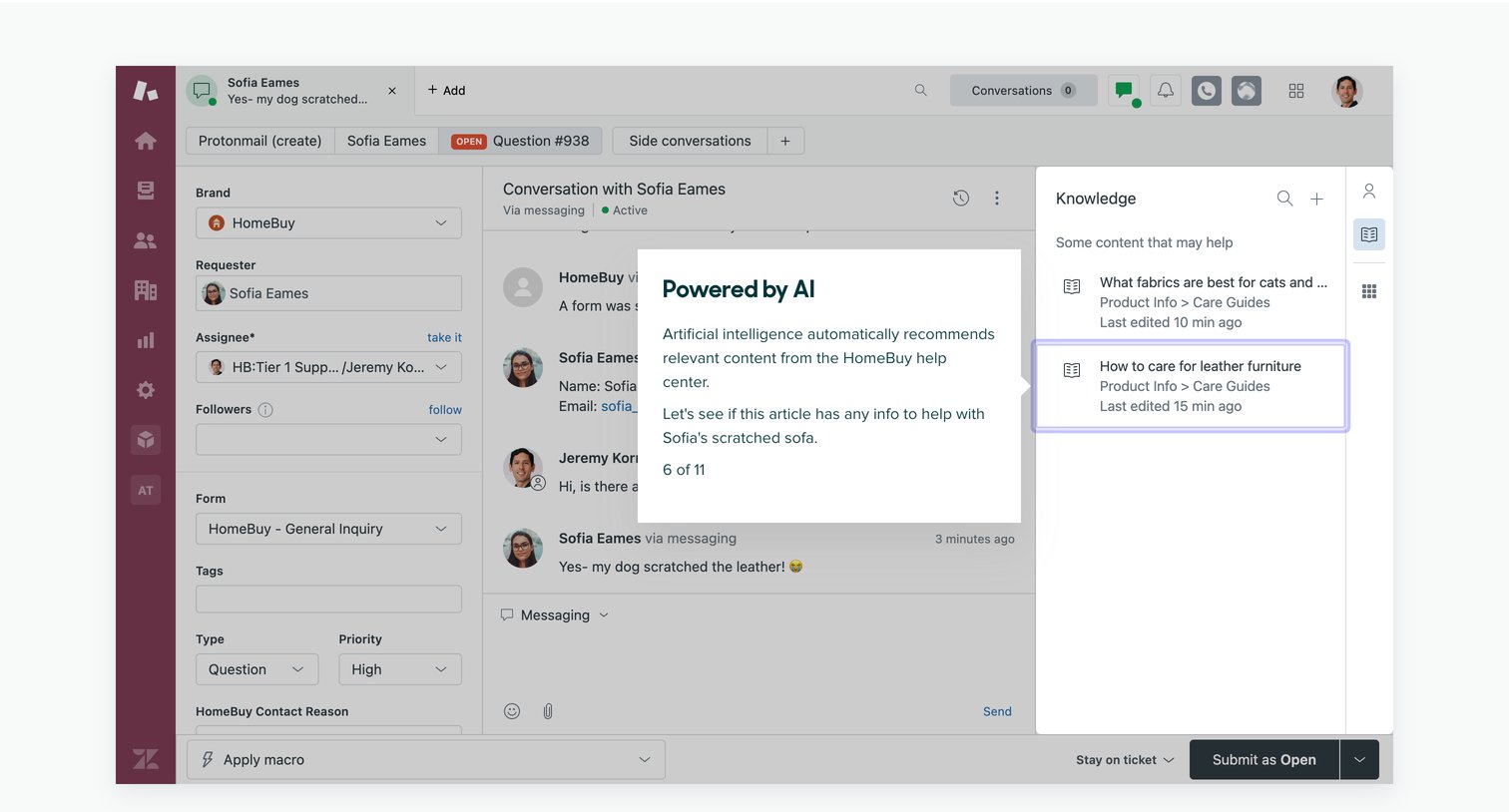1509x812 pixels.
Task: Open the user profile avatar
Action: 1347,91
